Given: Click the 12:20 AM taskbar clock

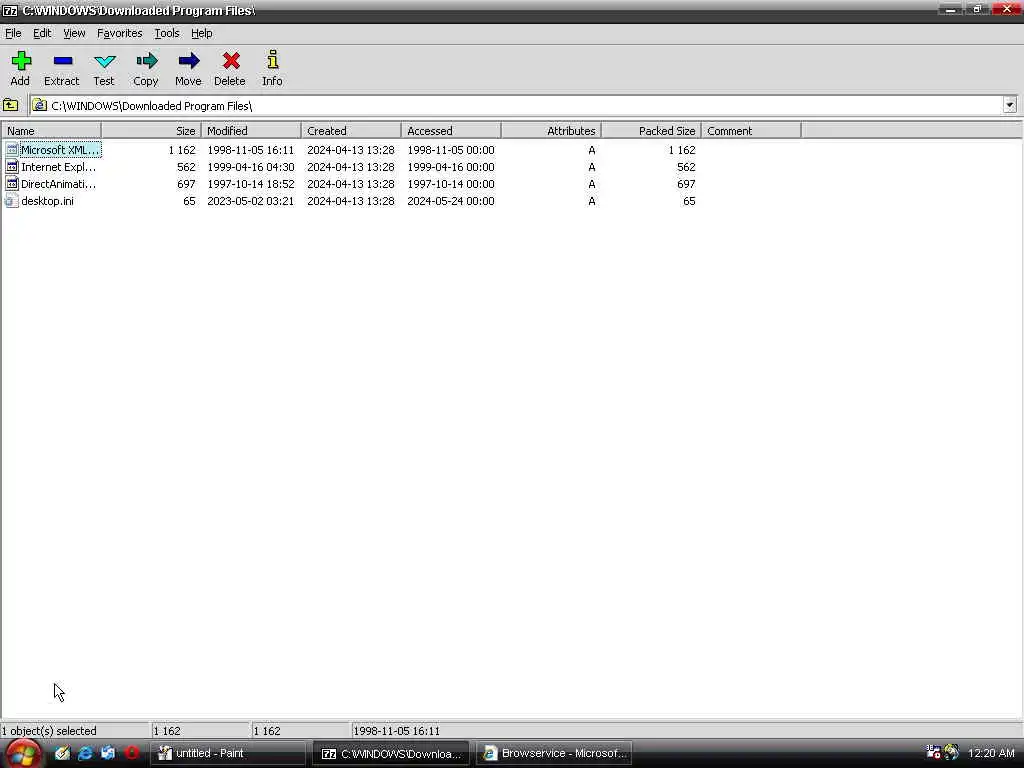Looking at the screenshot, I should pyautogui.click(x=991, y=753).
